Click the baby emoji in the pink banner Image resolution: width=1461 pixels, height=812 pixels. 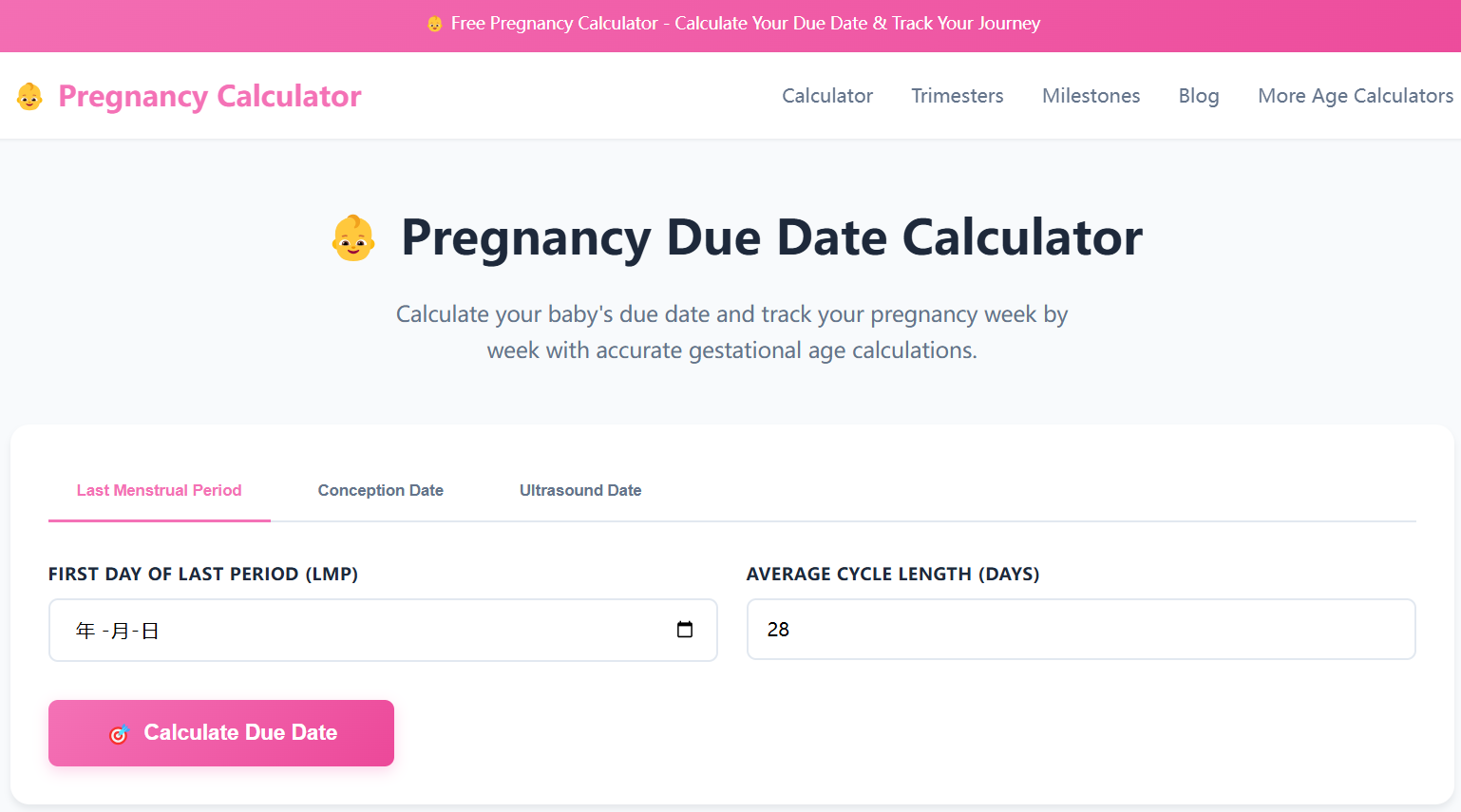pyautogui.click(x=434, y=23)
